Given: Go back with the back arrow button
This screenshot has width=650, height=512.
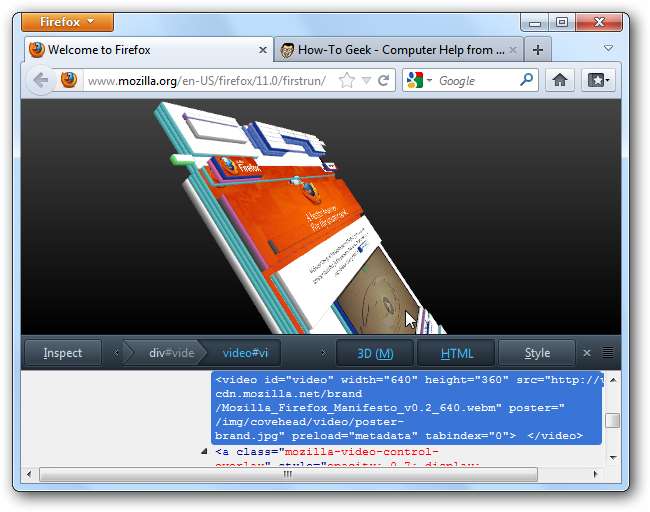Looking at the screenshot, I should (41, 80).
